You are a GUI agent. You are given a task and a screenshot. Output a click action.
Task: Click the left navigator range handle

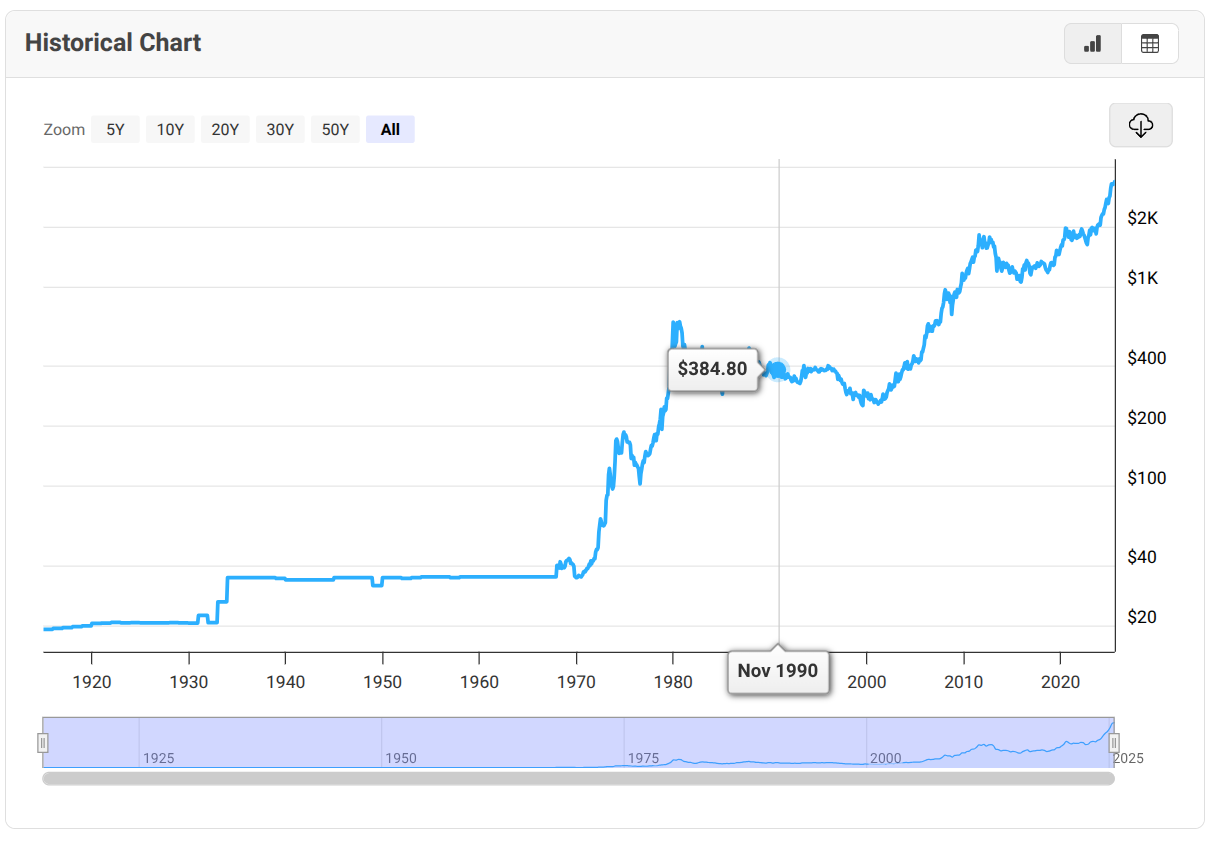click(x=43, y=742)
